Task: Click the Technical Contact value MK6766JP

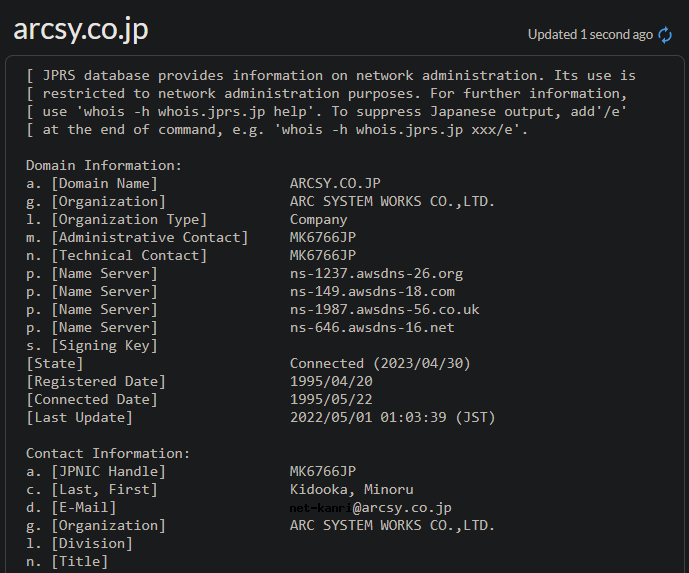Action: coord(323,255)
